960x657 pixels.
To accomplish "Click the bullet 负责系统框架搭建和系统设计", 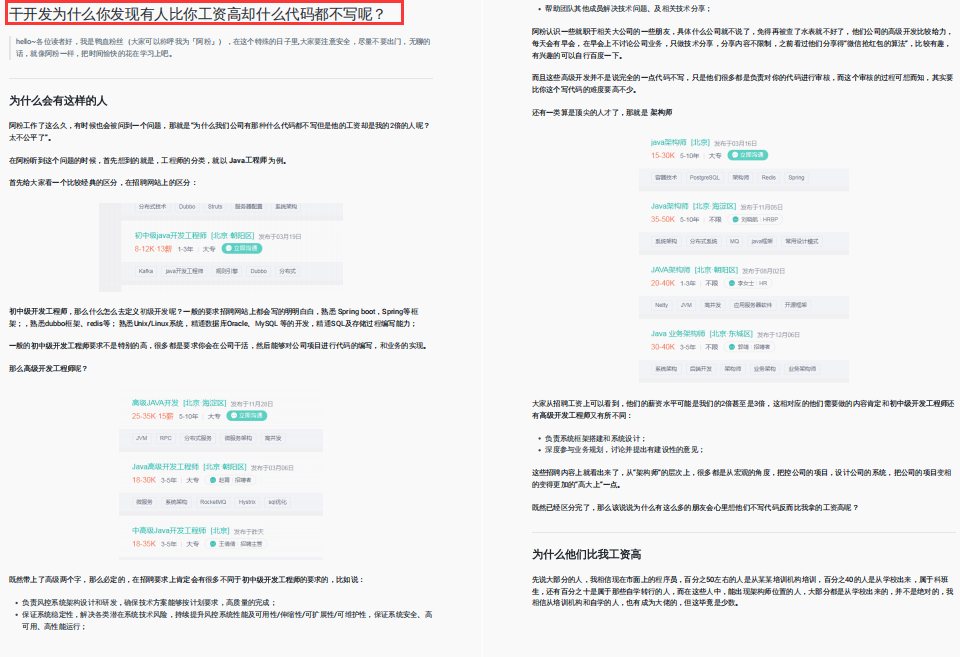I will pos(594,438).
